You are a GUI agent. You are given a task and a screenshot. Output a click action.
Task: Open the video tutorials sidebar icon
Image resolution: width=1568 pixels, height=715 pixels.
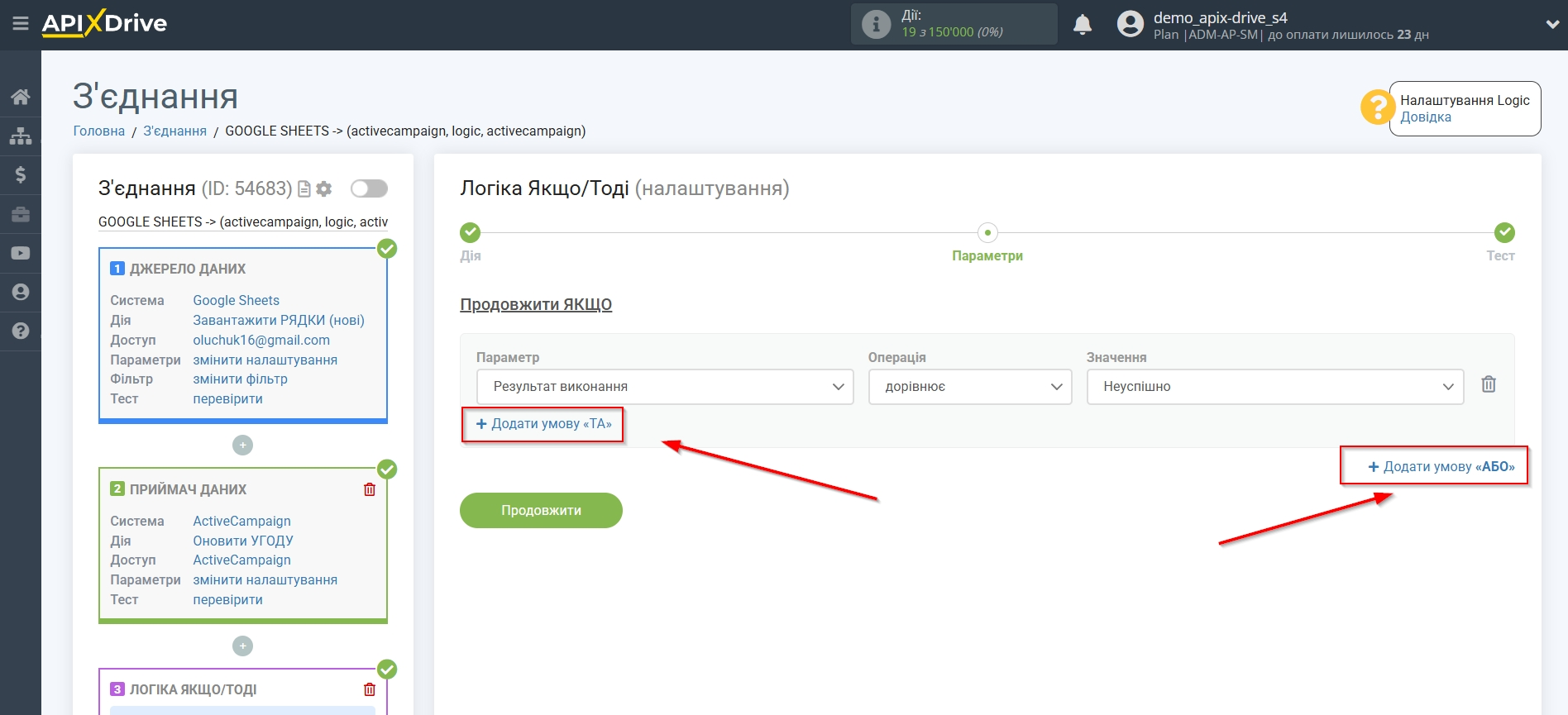click(x=21, y=253)
